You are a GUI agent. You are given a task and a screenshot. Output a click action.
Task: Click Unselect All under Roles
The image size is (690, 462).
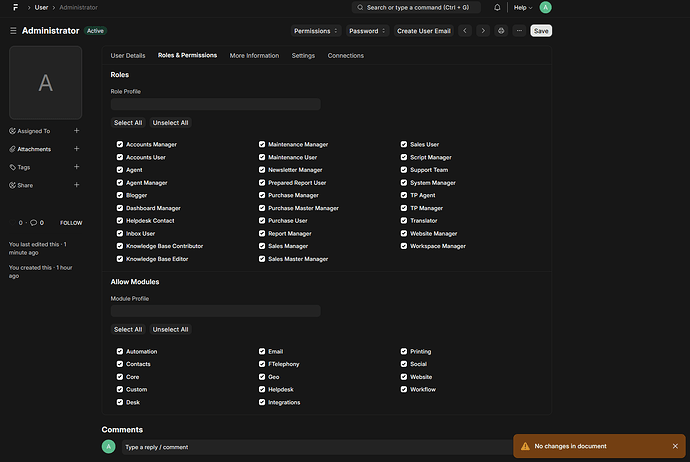(170, 123)
